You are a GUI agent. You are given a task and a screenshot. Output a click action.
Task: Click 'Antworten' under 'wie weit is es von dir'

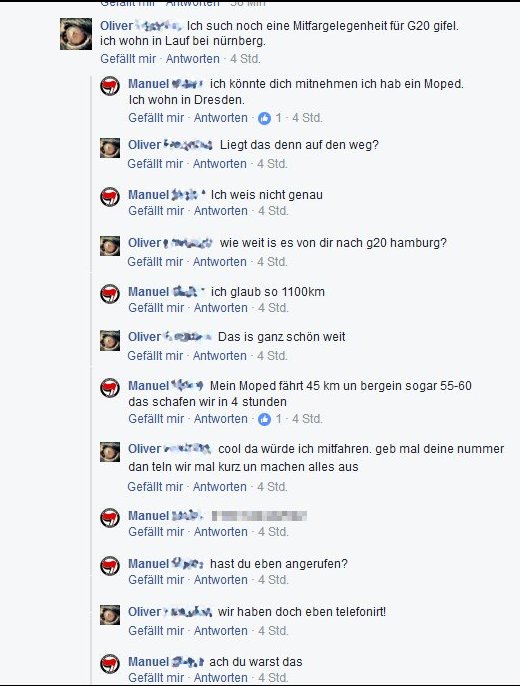click(220, 262)
